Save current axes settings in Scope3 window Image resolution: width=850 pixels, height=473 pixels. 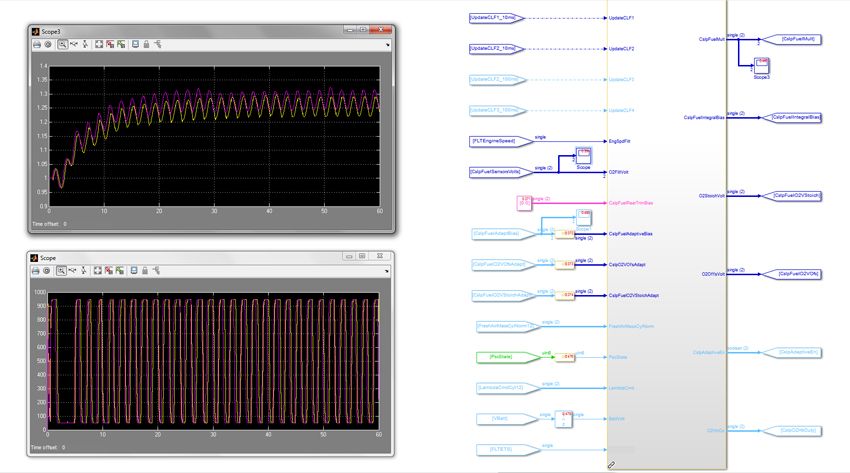[x=110, y=44]
